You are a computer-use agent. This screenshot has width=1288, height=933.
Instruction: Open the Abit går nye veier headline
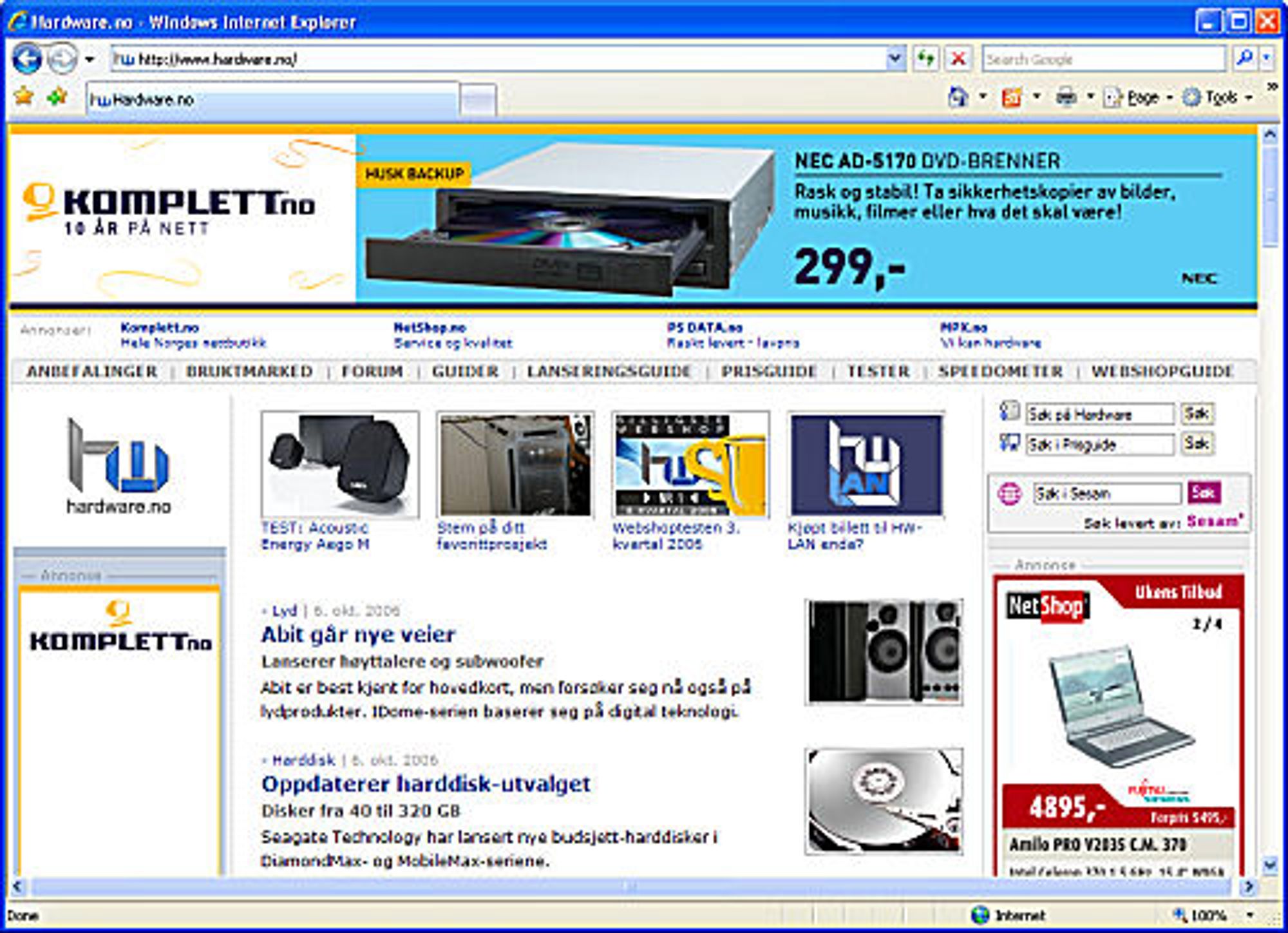[x=358, y=635]
